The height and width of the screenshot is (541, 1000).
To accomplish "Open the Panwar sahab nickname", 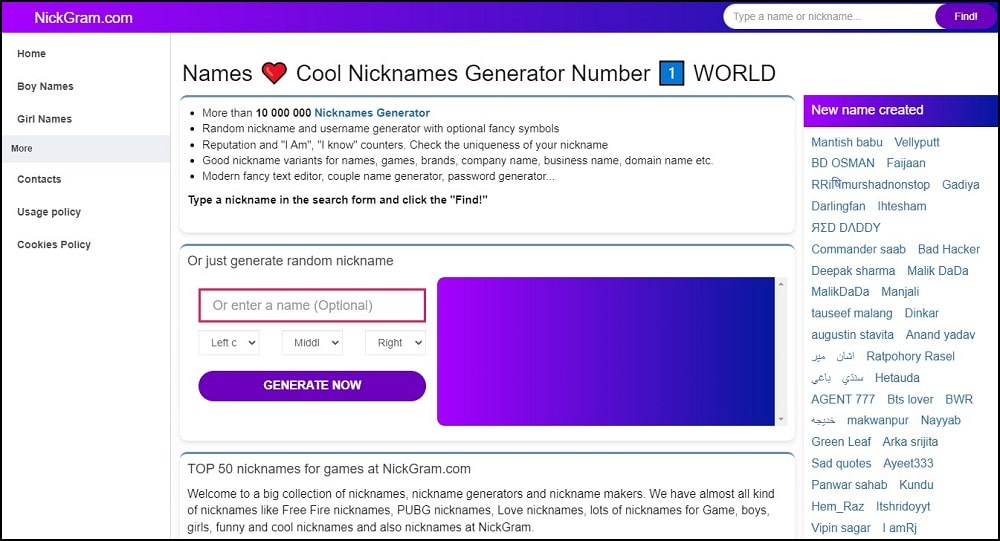I will [x=849, y=485].
